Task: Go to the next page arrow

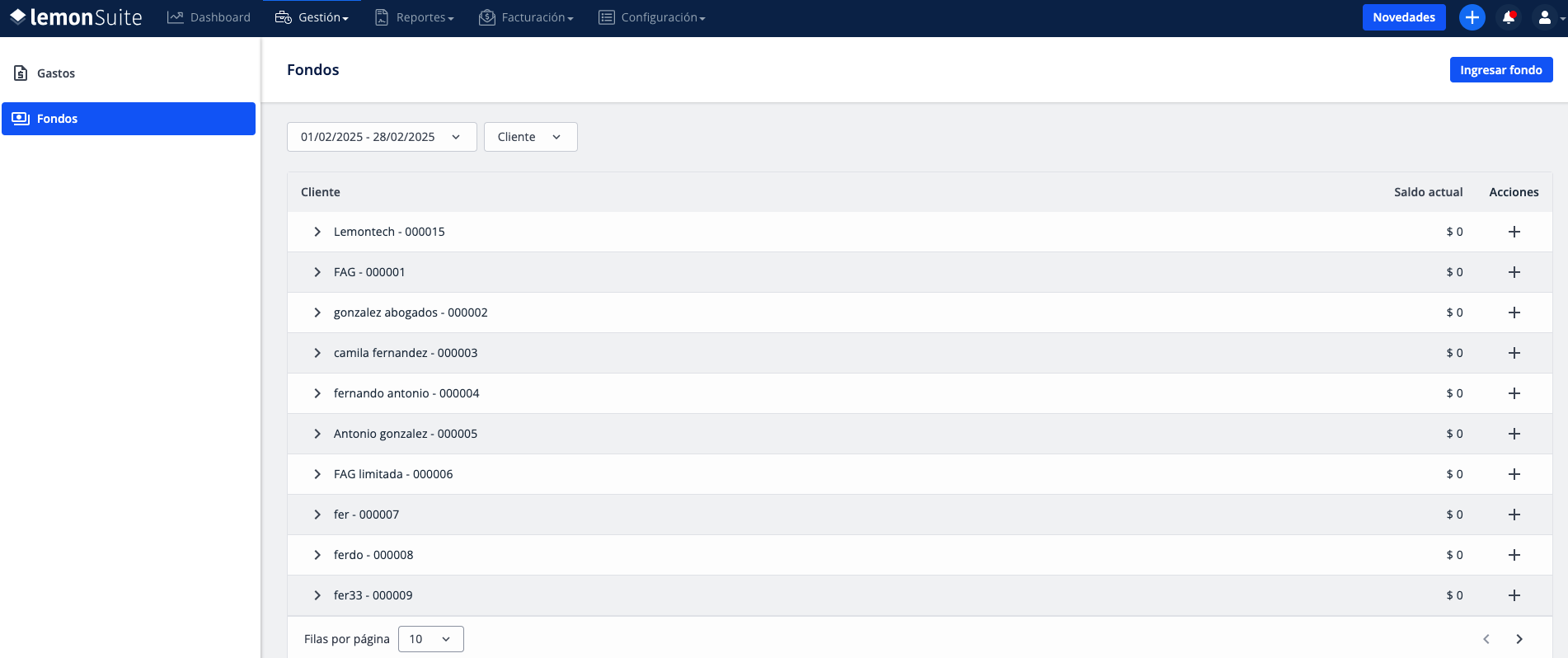Action: tap(1519, 639)
